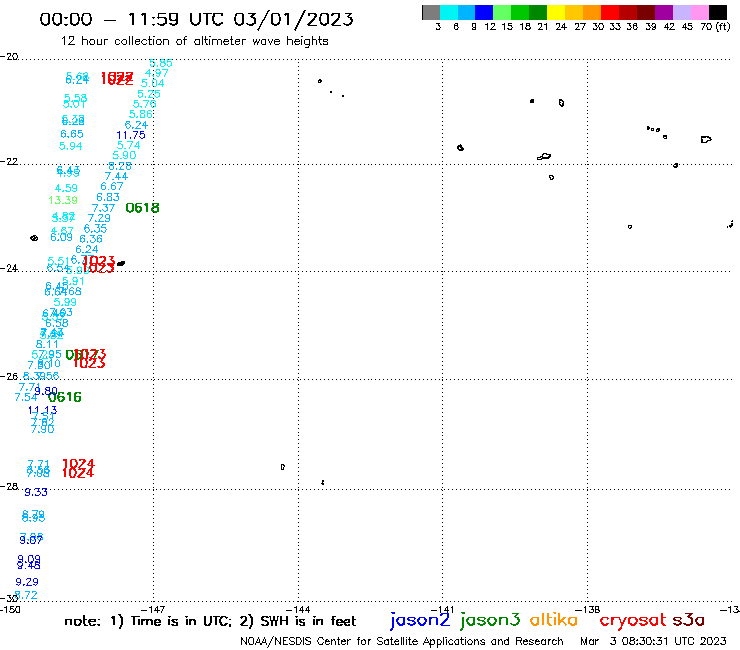Image resolution: width=740 pixels, height=650 pixels.
Task: Click the blue "11.13" wave height value
Action: [x=42, y=410]
